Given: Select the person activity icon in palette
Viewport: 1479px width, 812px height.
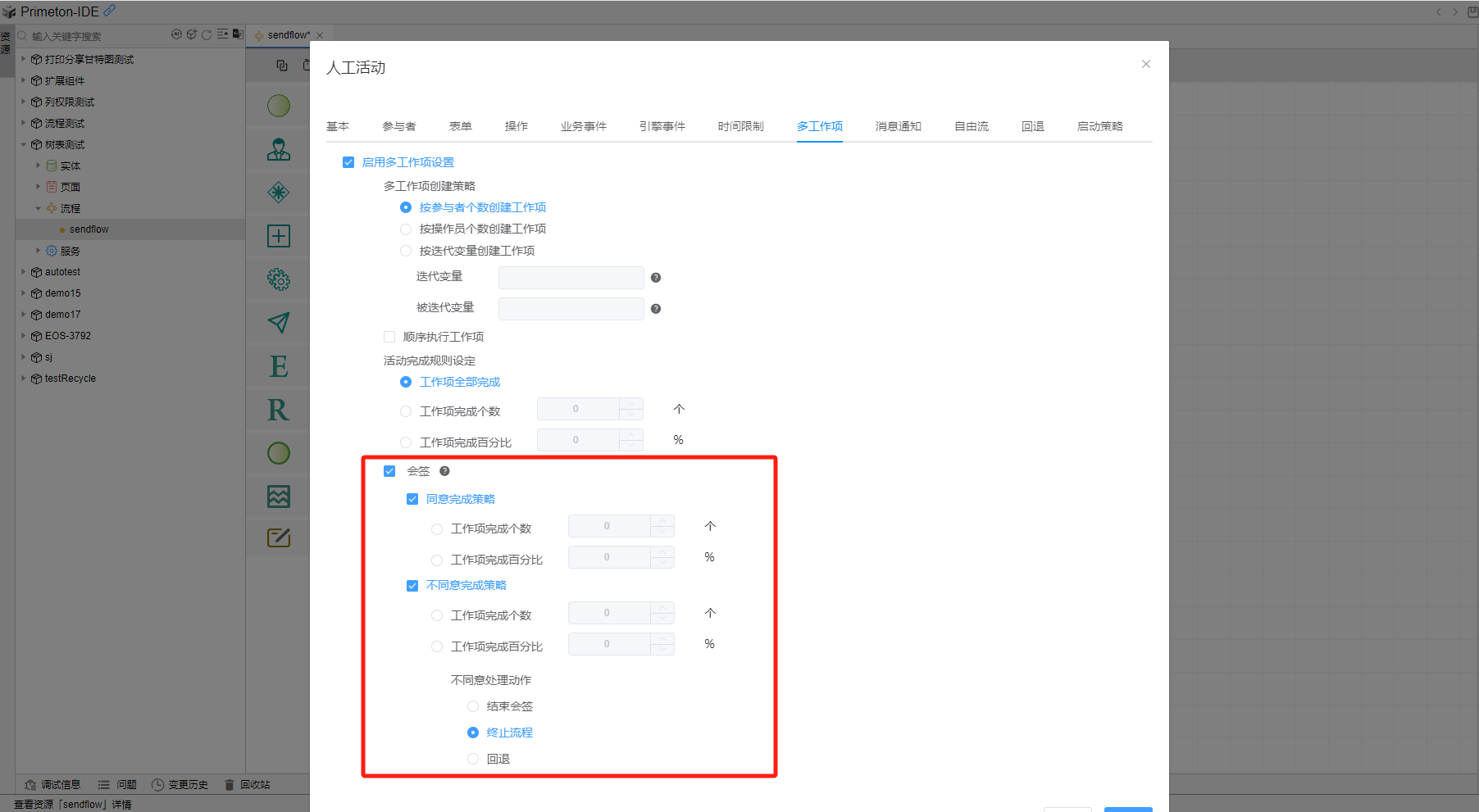Looking at the screenshot, I should tap(279, 149).
